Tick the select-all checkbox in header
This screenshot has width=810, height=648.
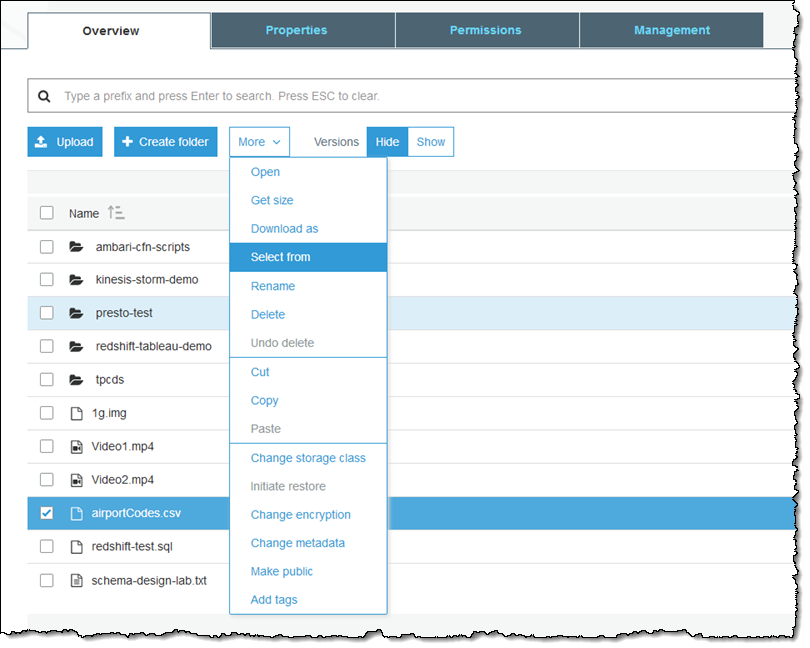pos(47,213)
